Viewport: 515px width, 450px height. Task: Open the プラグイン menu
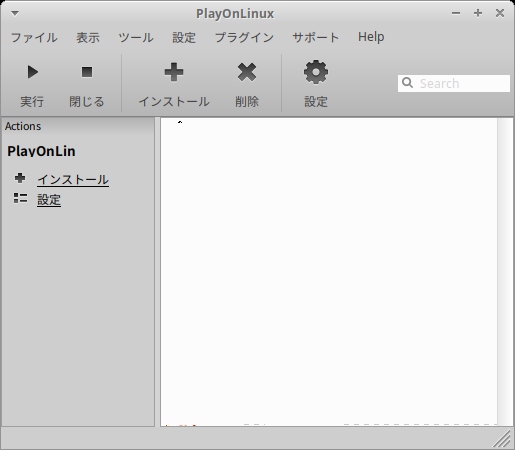click(244, 37)
